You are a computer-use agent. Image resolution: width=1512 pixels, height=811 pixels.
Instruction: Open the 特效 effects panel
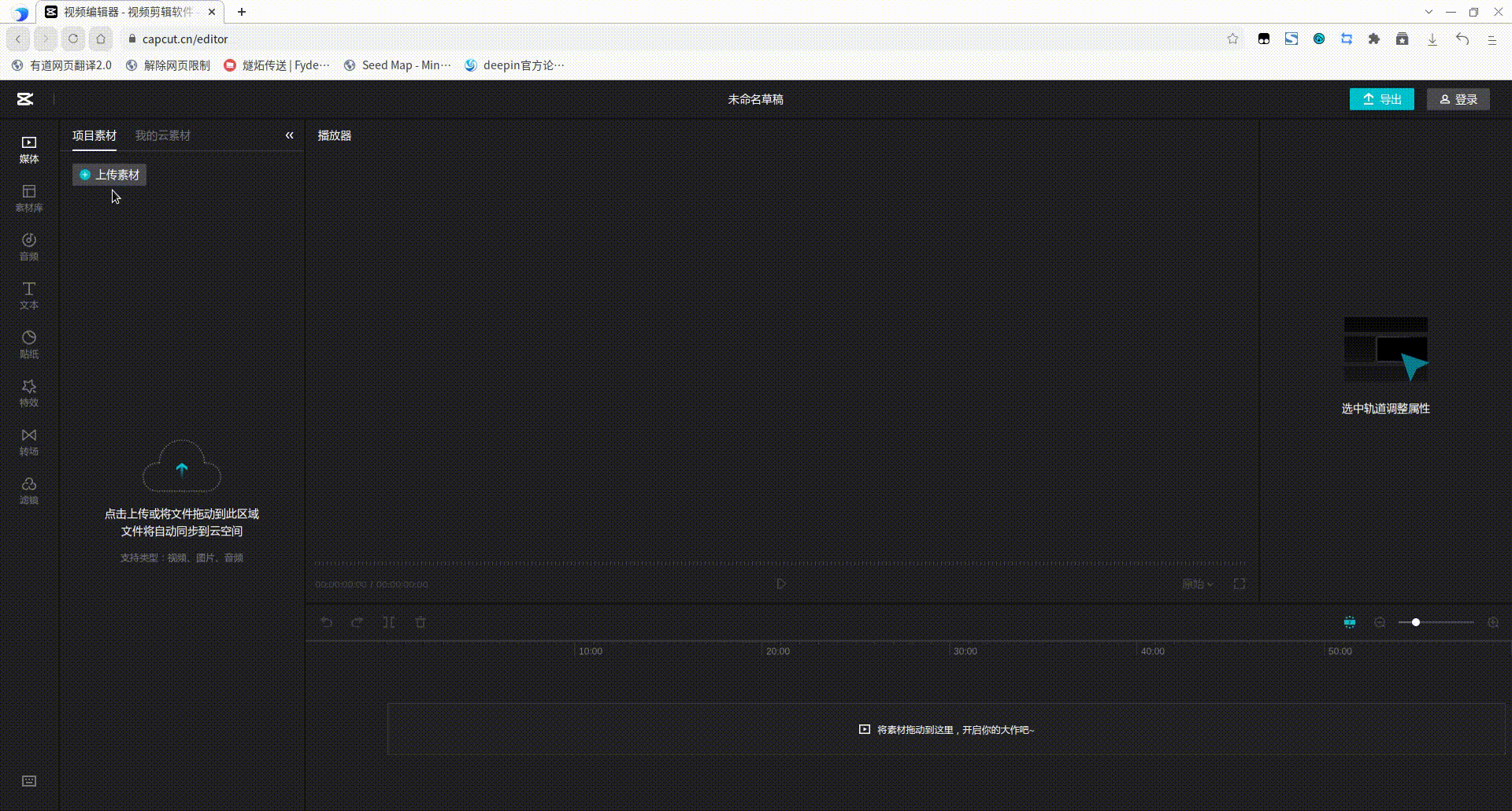(x=28, y=393)
